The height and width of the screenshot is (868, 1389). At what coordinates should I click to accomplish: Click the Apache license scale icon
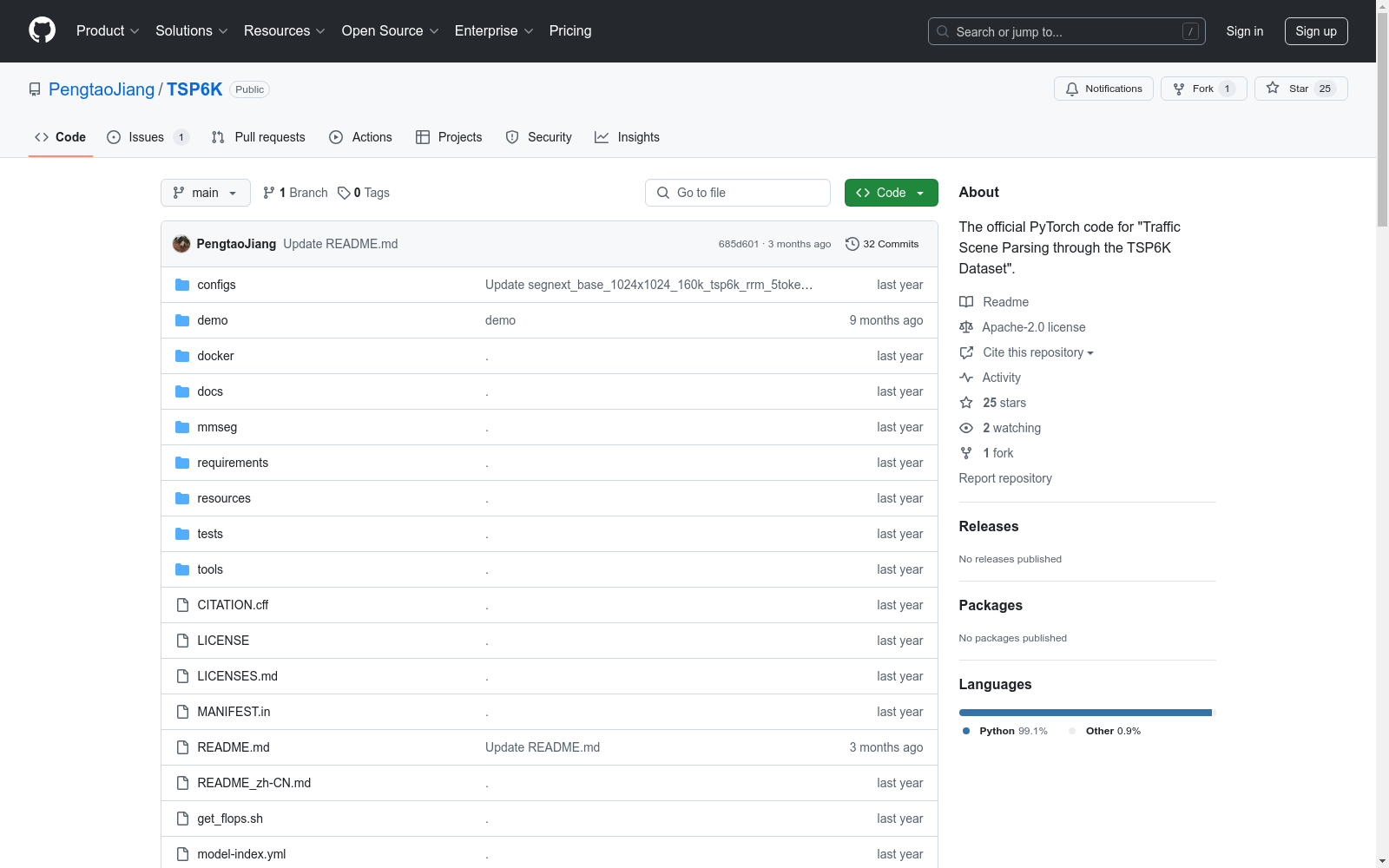[x=966, y=327]
